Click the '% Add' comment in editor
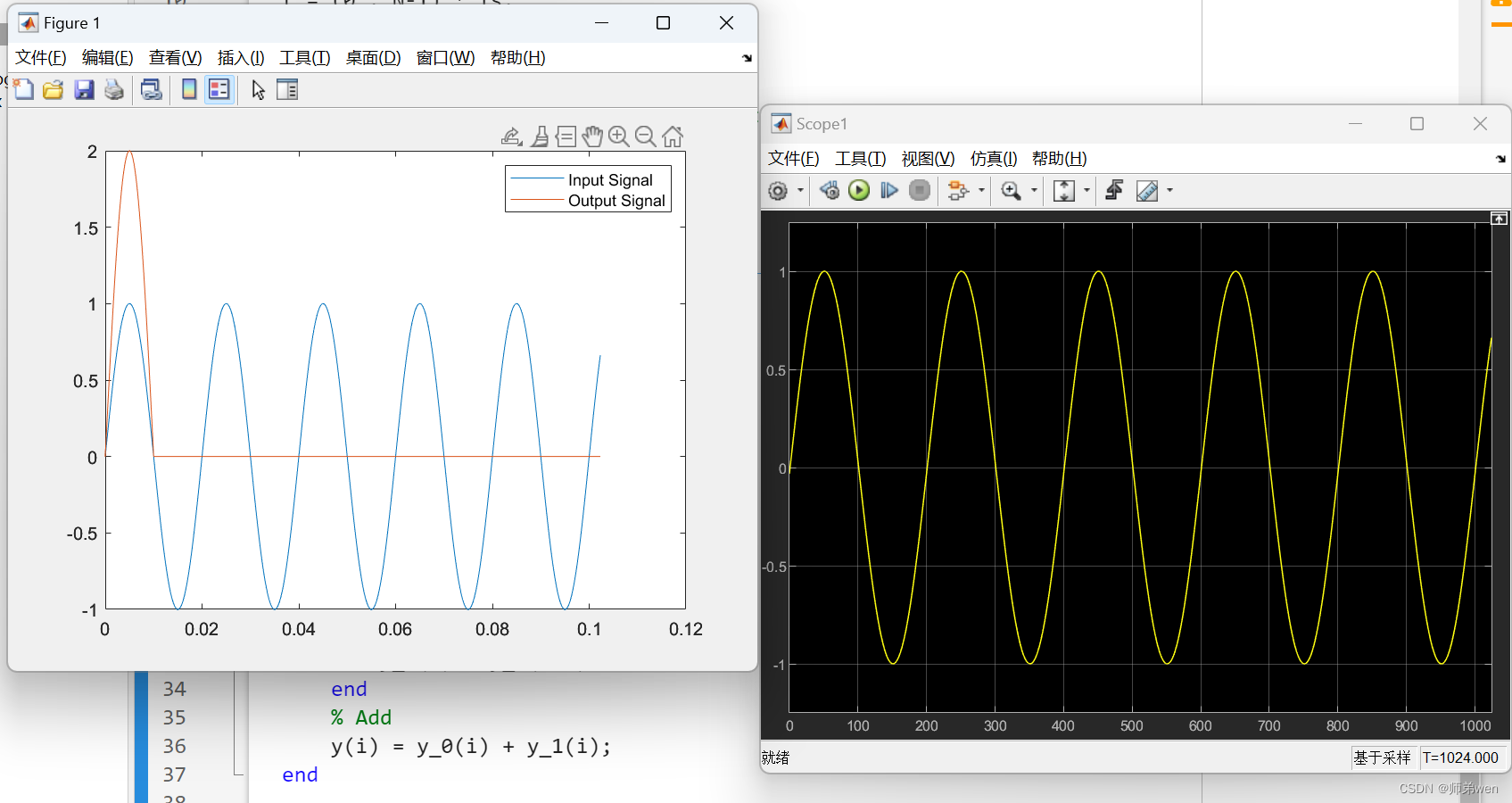The height and width of the screenshot is (803, 1512). click(x=361, y=717)
